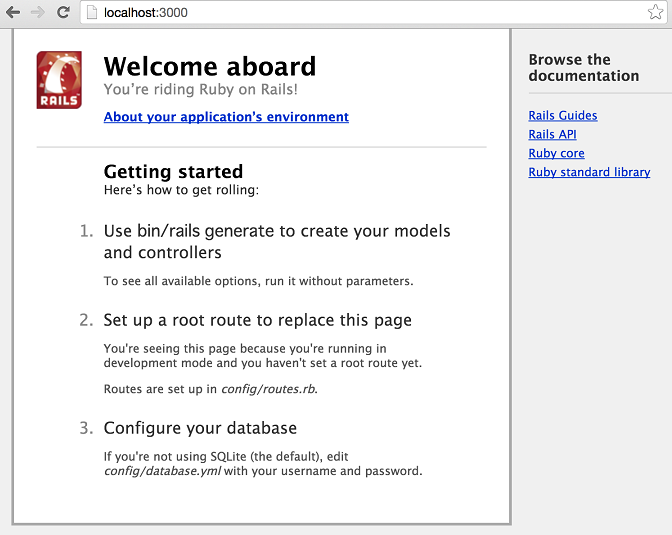Click the browser back arrow
The image size is (672, 535).
point(13,12)
